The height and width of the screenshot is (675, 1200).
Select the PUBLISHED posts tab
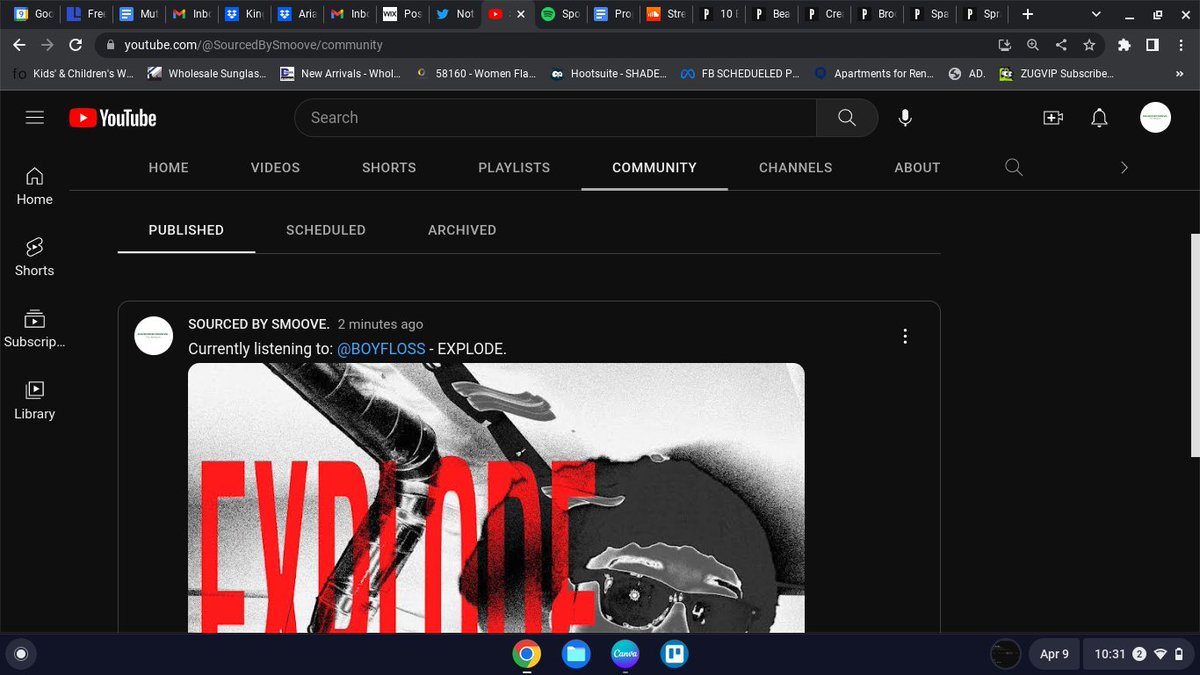[186, 230]
